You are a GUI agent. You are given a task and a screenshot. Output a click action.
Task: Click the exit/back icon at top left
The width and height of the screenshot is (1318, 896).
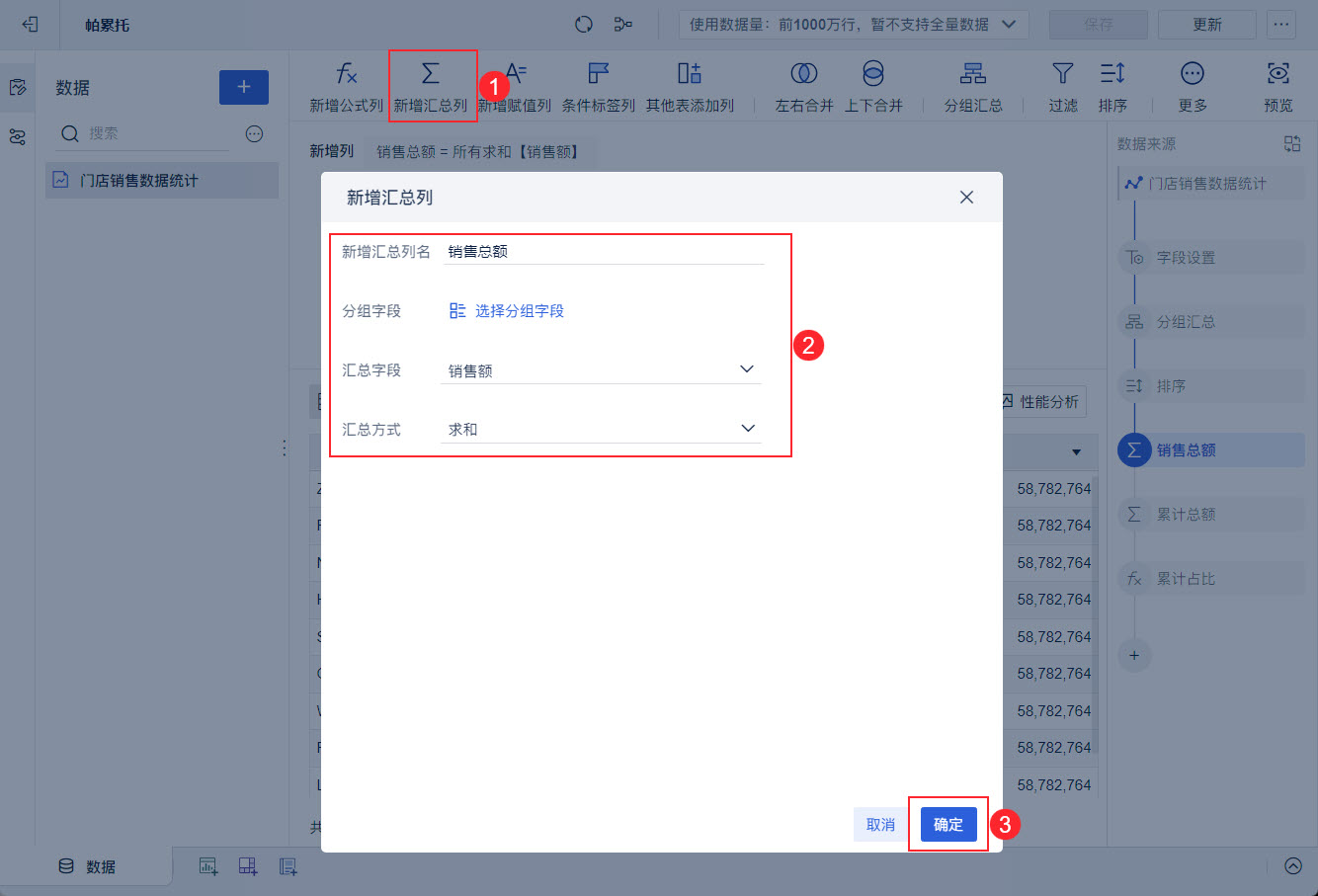[30, 25]
